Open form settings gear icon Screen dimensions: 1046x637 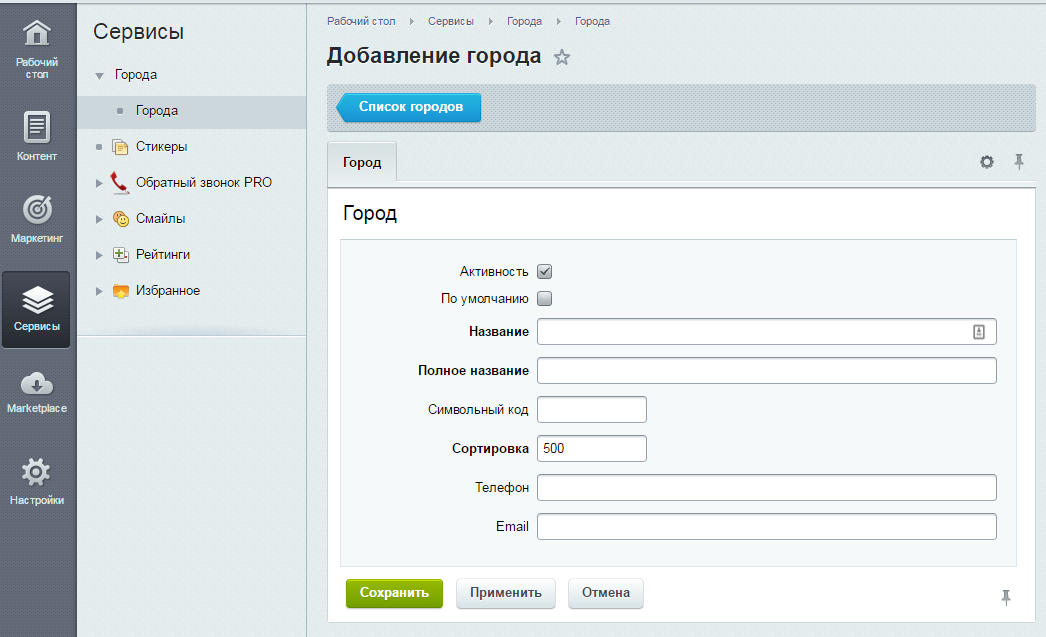pyautogui.click(x=987, y=162)
